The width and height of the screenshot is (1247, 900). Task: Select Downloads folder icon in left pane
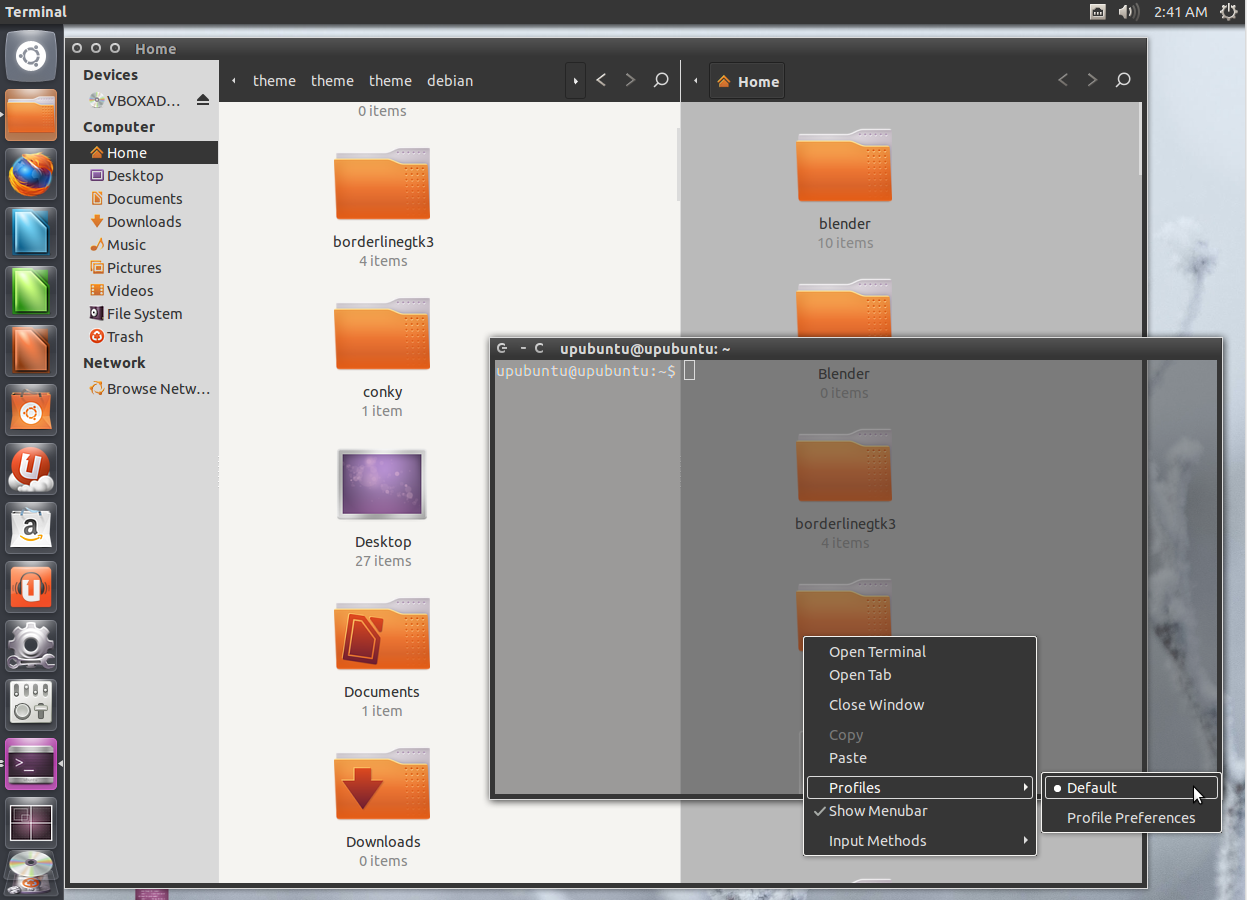tap(382, 785)
